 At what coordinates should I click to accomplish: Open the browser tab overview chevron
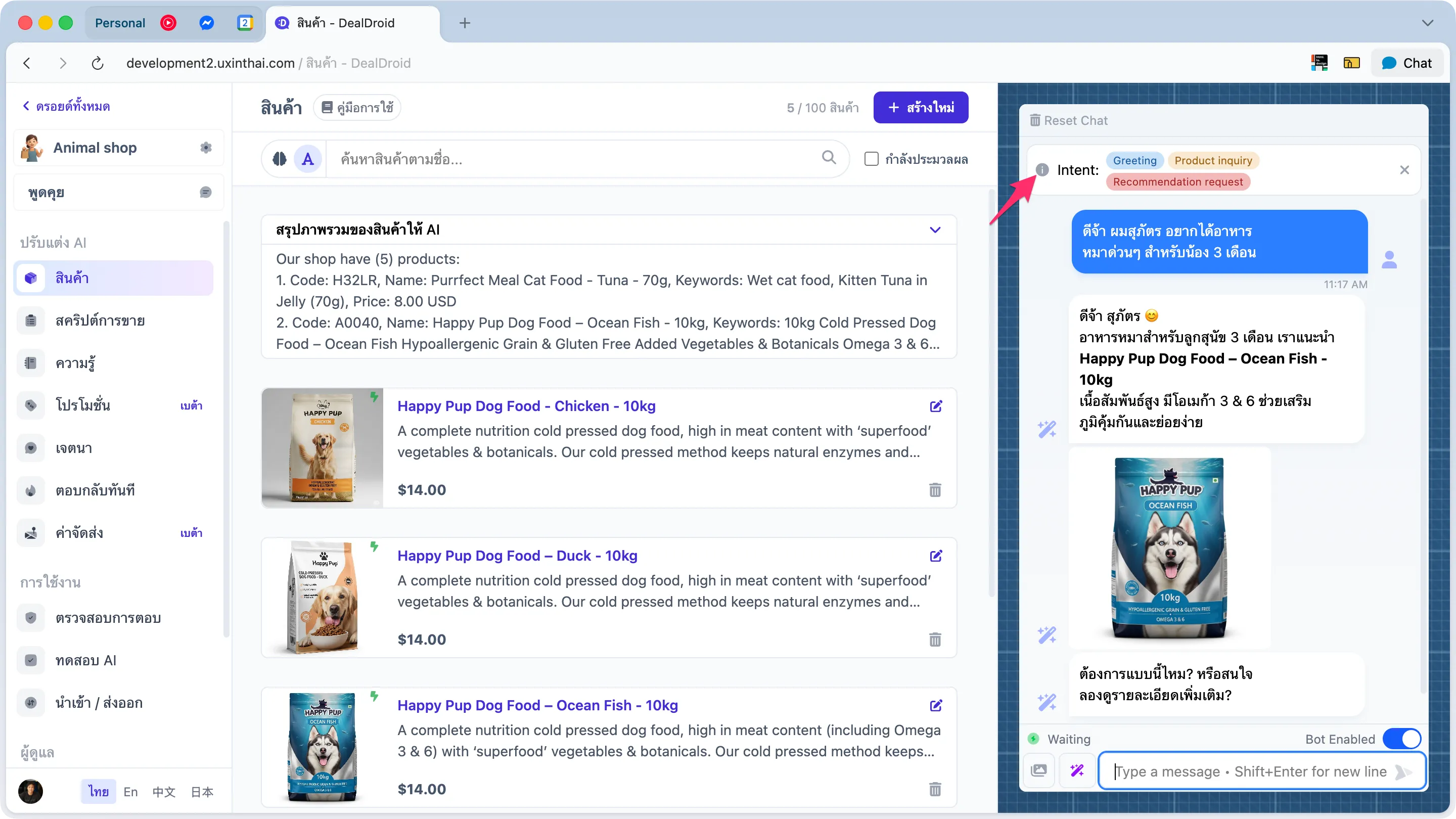pos(1428,23)
